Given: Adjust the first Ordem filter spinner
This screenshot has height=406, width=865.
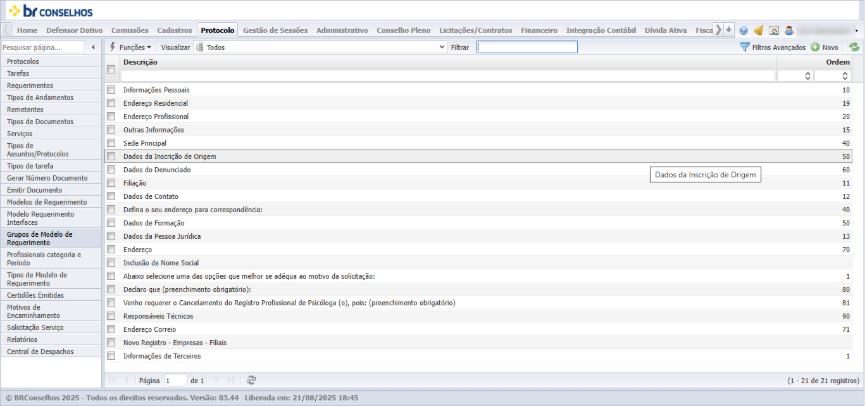Looking at the screenshot, I should 808,76.
